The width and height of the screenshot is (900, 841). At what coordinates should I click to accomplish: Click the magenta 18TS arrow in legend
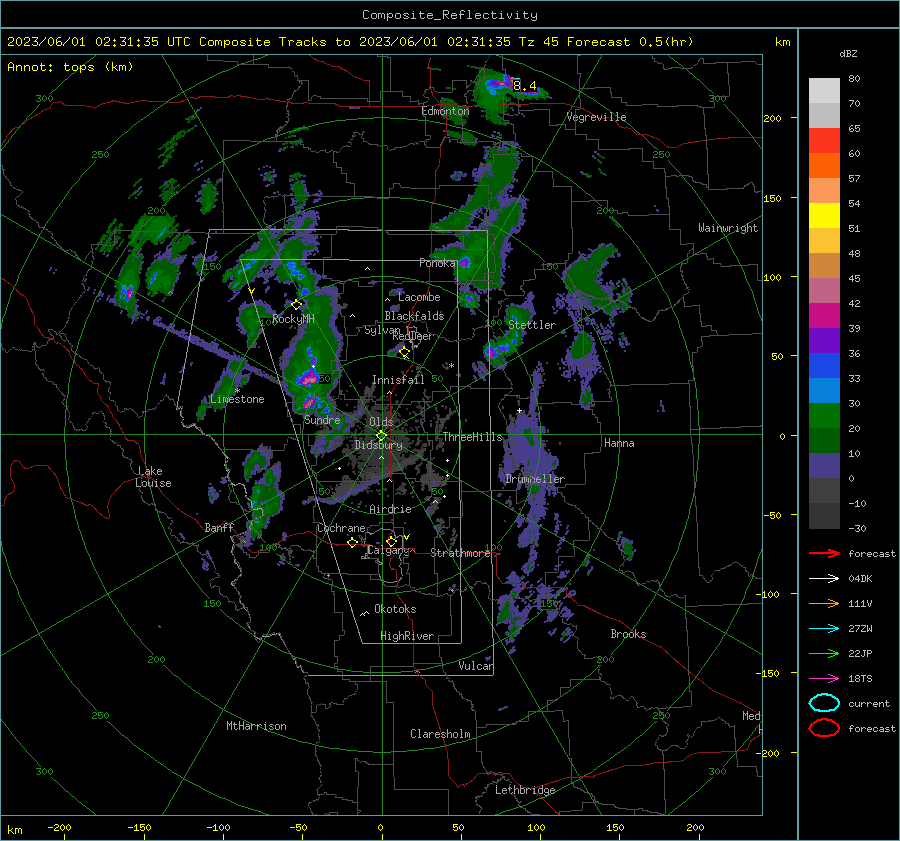click(824, 679)
